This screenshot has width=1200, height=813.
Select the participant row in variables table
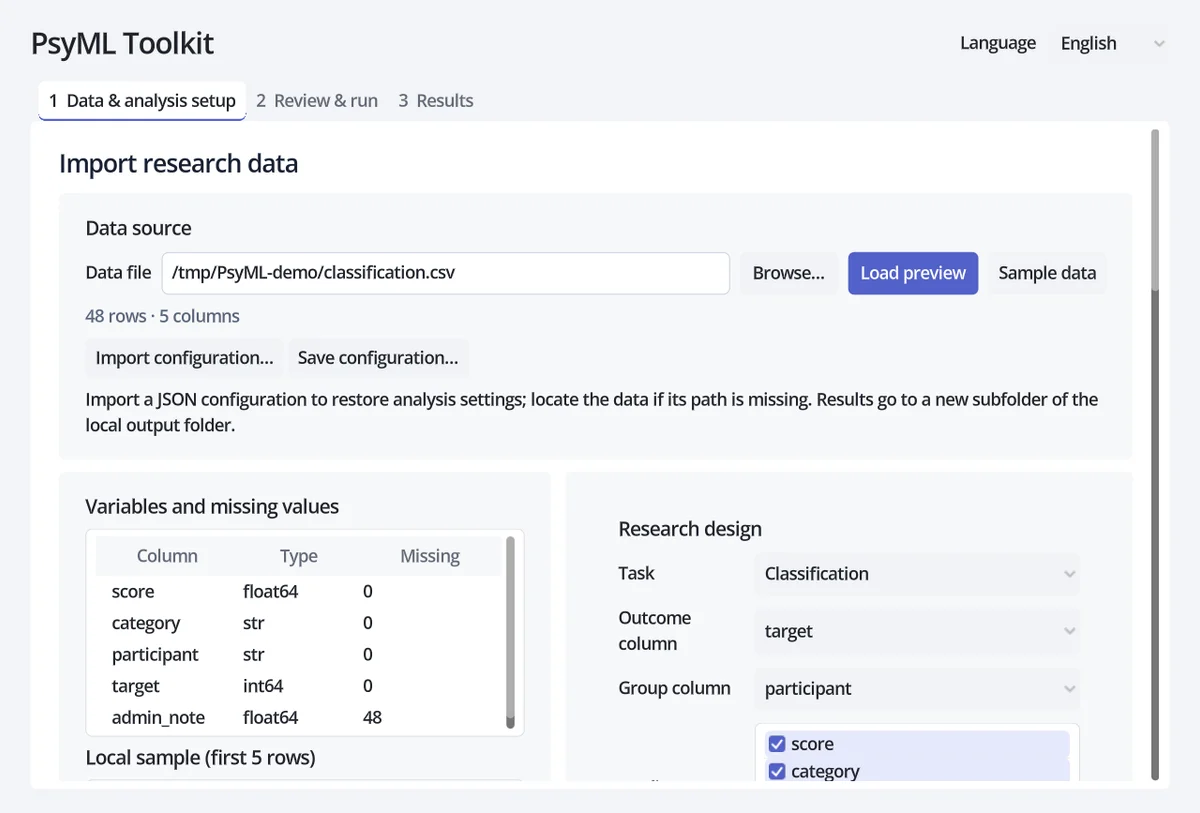[300, 655]
